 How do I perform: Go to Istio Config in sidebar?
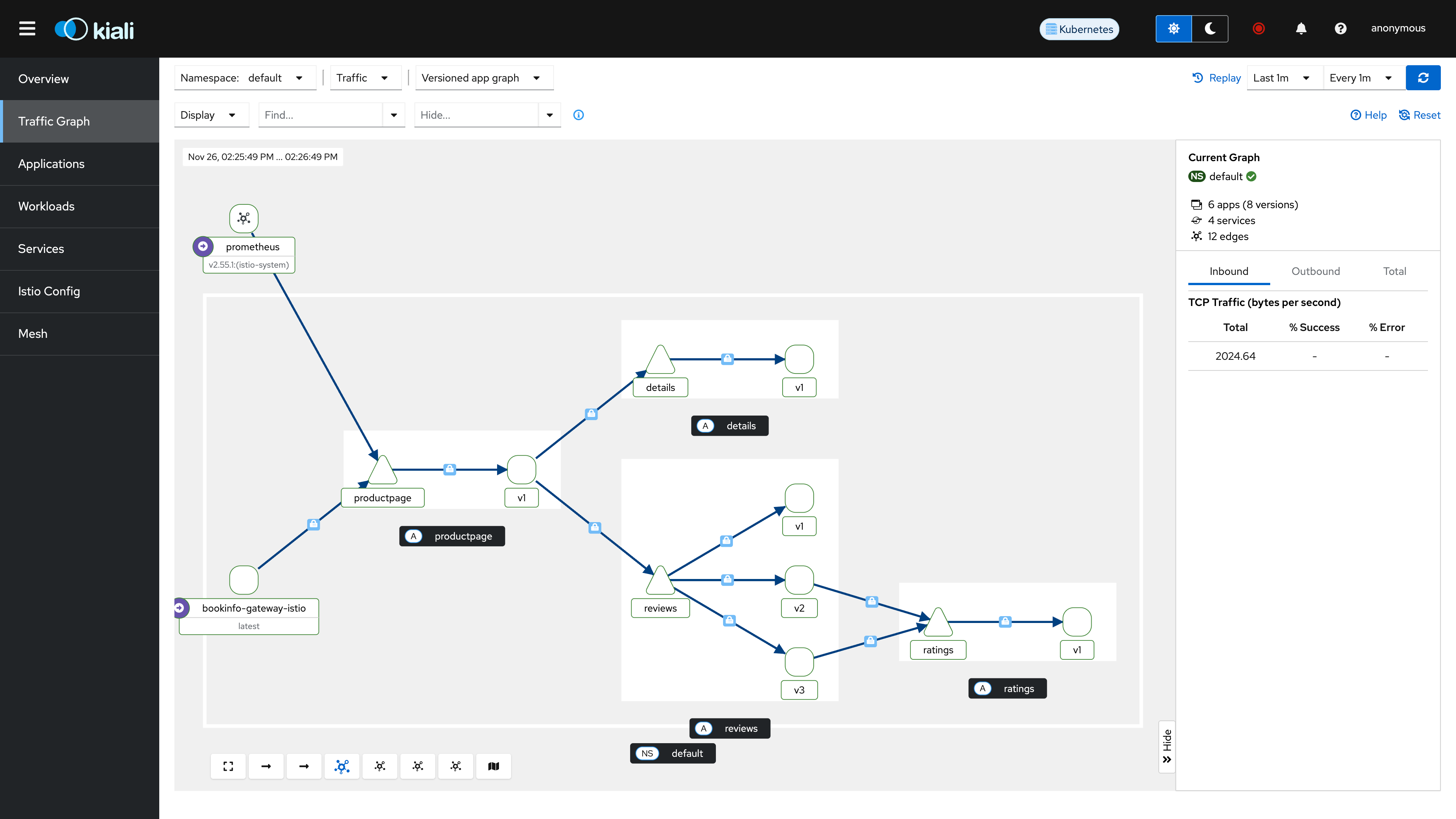49,291
